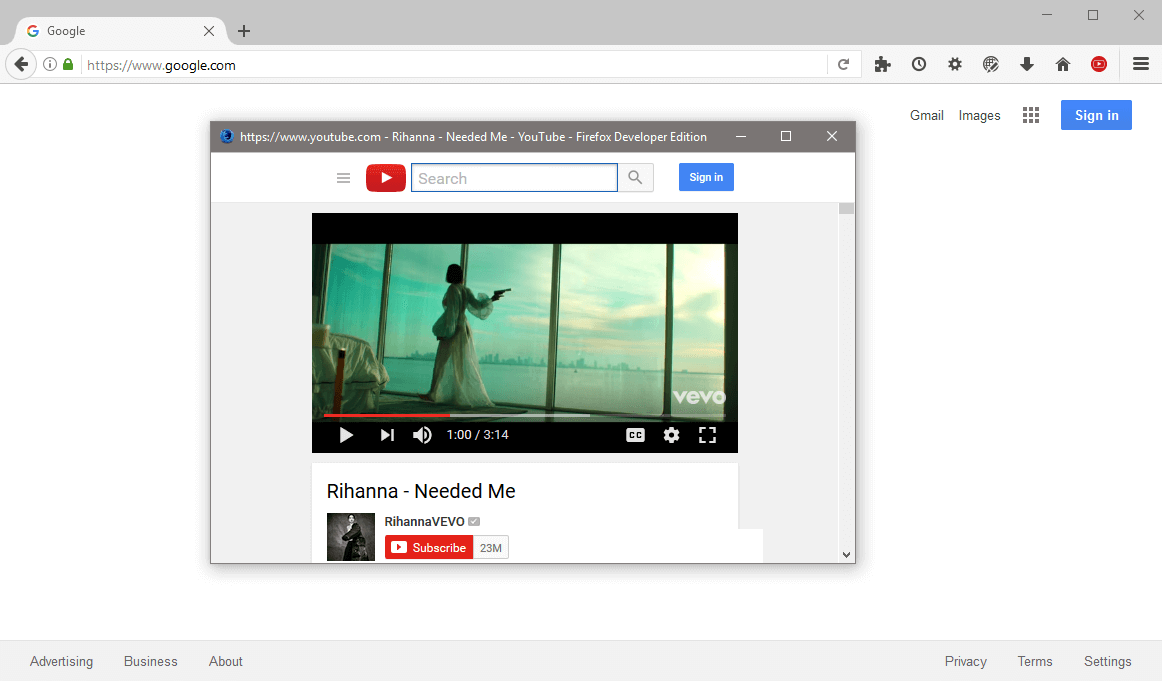Open site information icon in address bar
Screen dimensions: 1162x681
pos(50,64)
